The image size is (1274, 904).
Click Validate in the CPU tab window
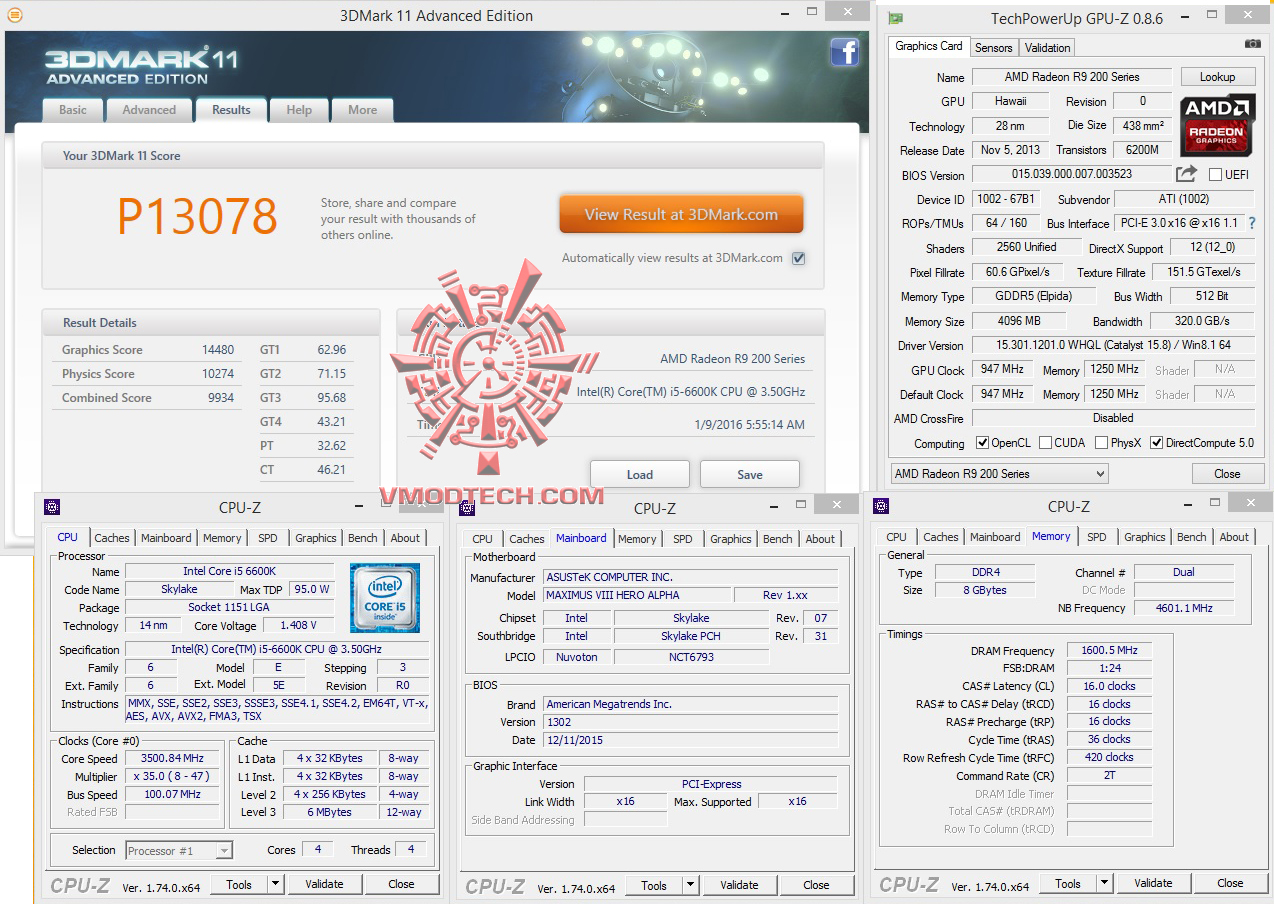point(324,884)
